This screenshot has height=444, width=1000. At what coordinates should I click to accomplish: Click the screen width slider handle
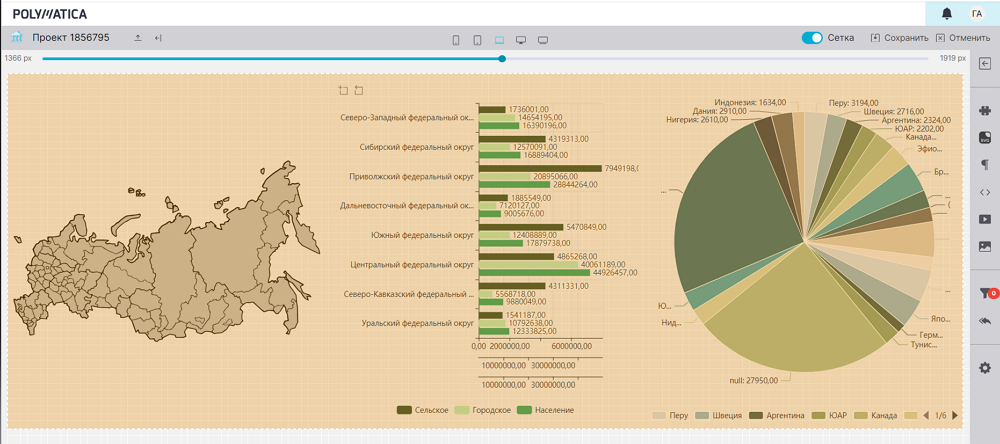502,58
